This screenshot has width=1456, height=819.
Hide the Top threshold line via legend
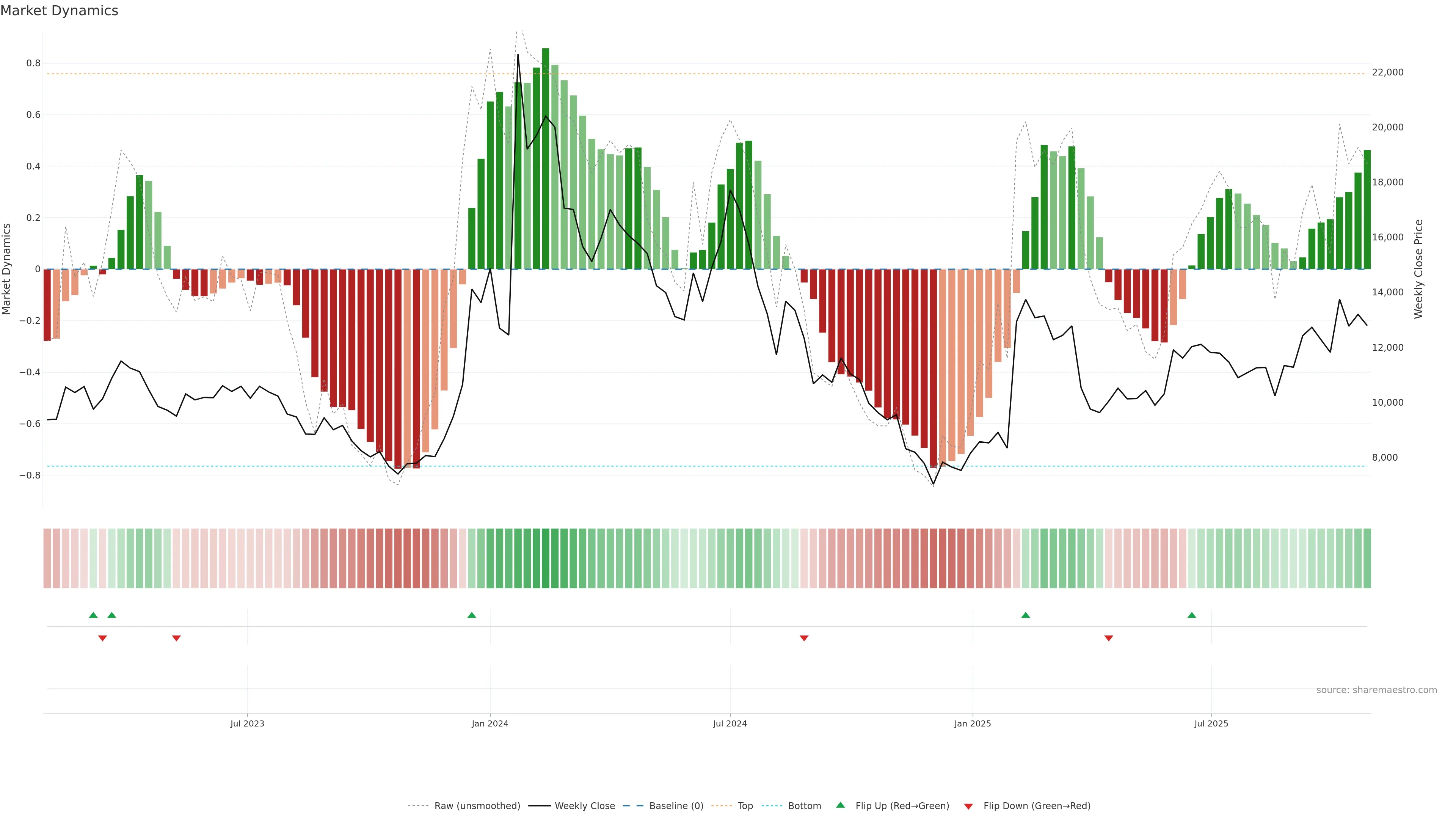pyautogui.click(x=745, y=806)
